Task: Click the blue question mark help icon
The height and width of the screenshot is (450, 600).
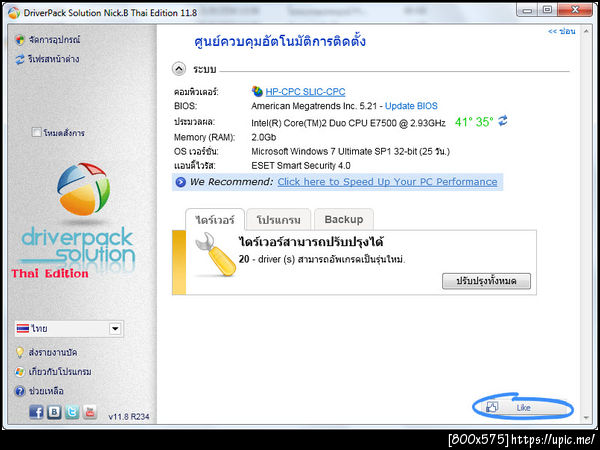Action: click(20, 391)
